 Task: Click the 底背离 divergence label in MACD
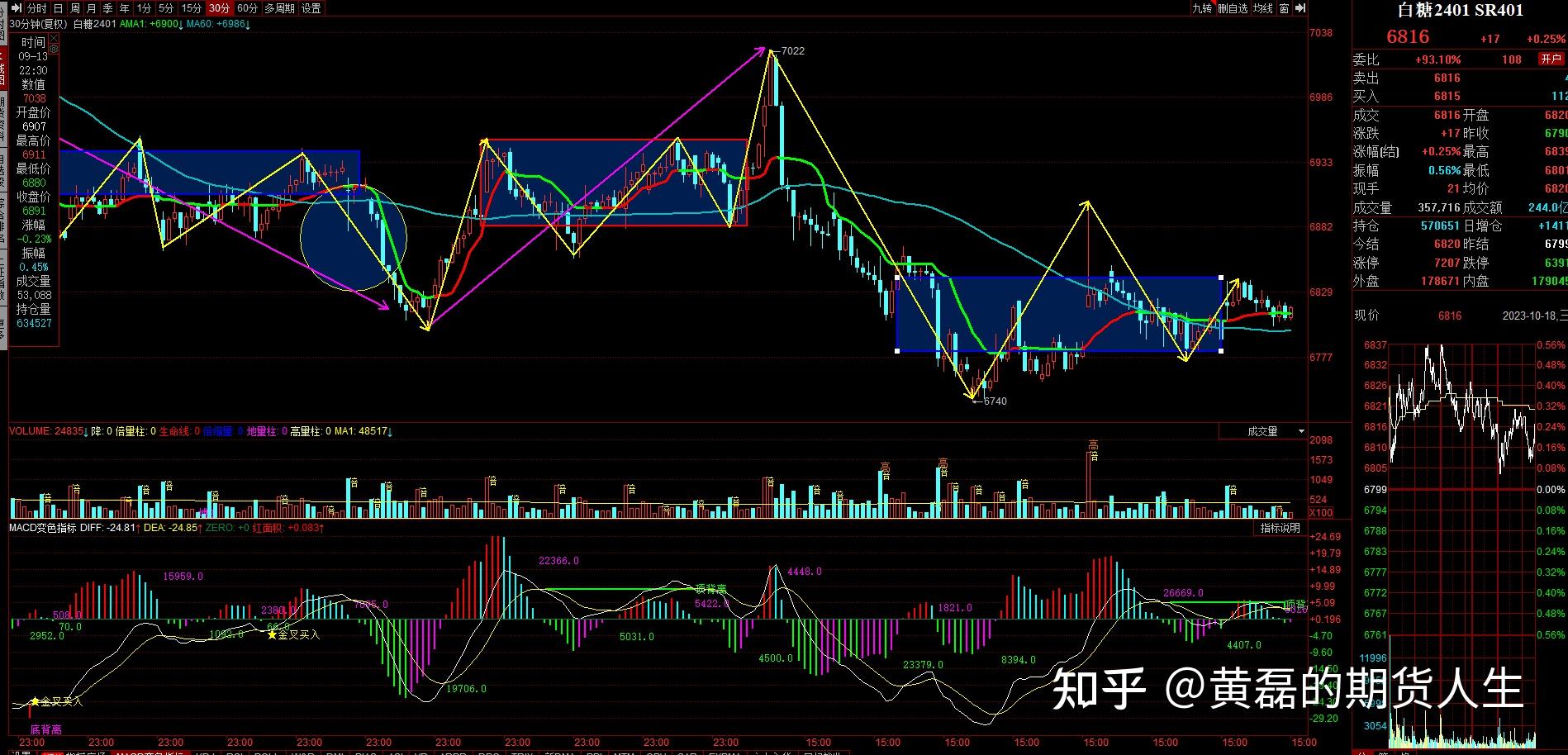pyautogui.click(x=46, y=729)
